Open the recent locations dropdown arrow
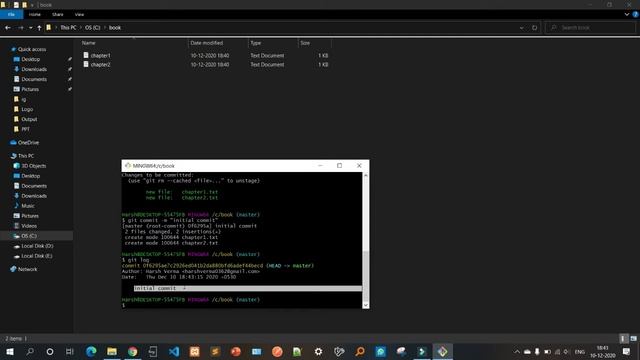Image resolution: width=640 pixels, height=360 pixels. click(31, 28)
